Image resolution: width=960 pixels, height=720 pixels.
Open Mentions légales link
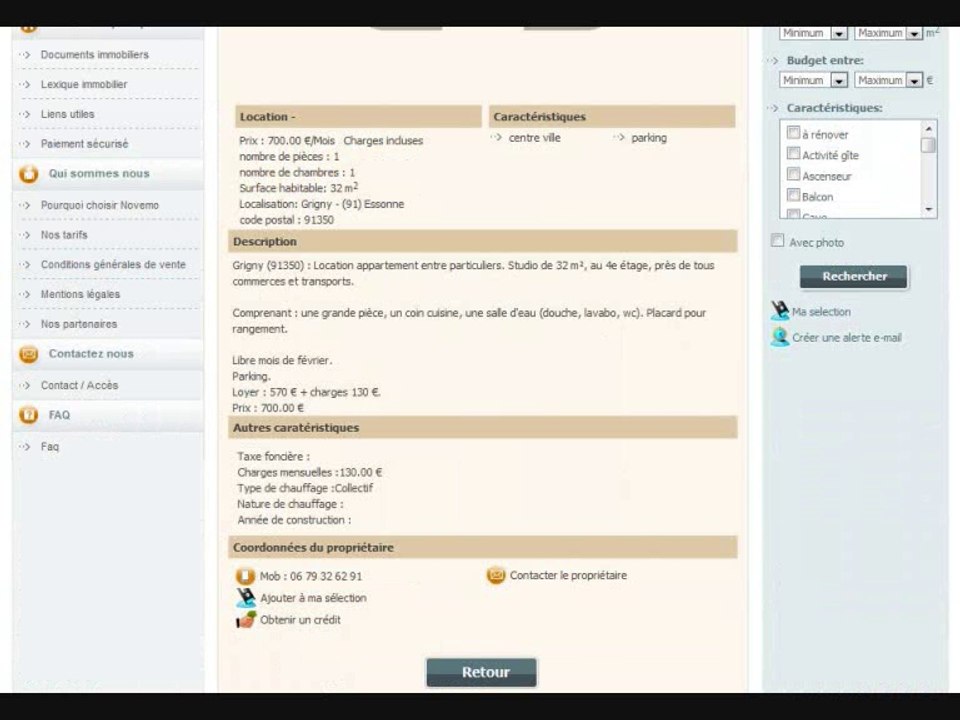click(x=80, y=294)
